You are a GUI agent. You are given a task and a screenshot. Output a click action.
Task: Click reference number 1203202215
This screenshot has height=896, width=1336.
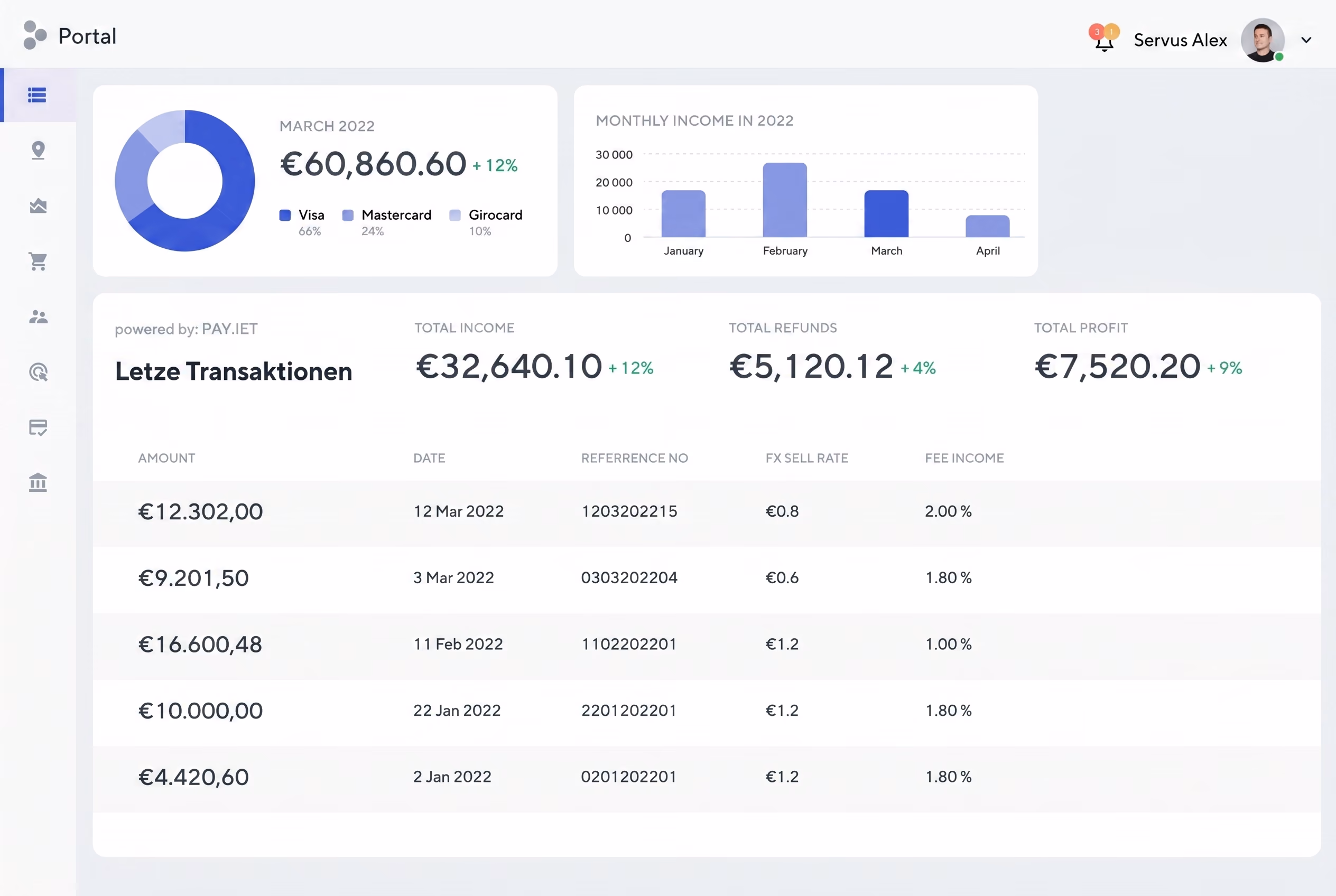(629, 511)
